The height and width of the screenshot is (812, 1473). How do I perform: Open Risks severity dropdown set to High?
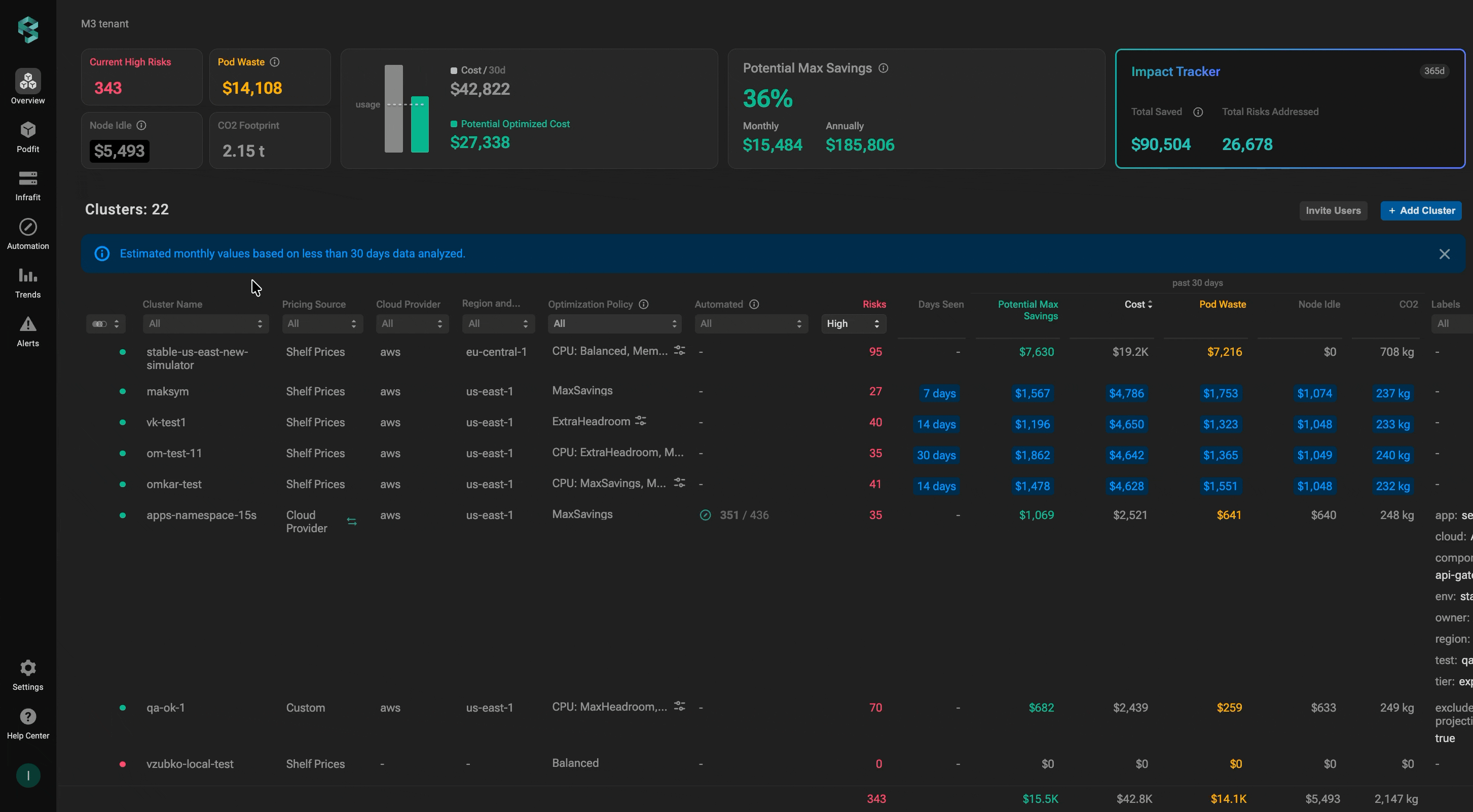[854, 324]
